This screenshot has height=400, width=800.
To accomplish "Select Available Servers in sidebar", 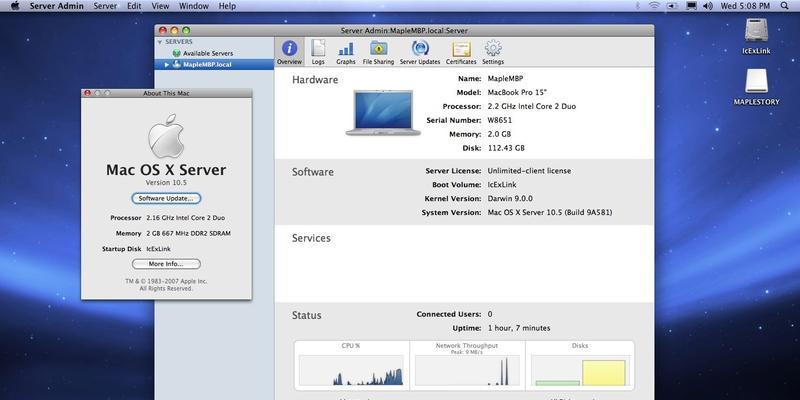I will pyautogui.click(x=214, y=53).
